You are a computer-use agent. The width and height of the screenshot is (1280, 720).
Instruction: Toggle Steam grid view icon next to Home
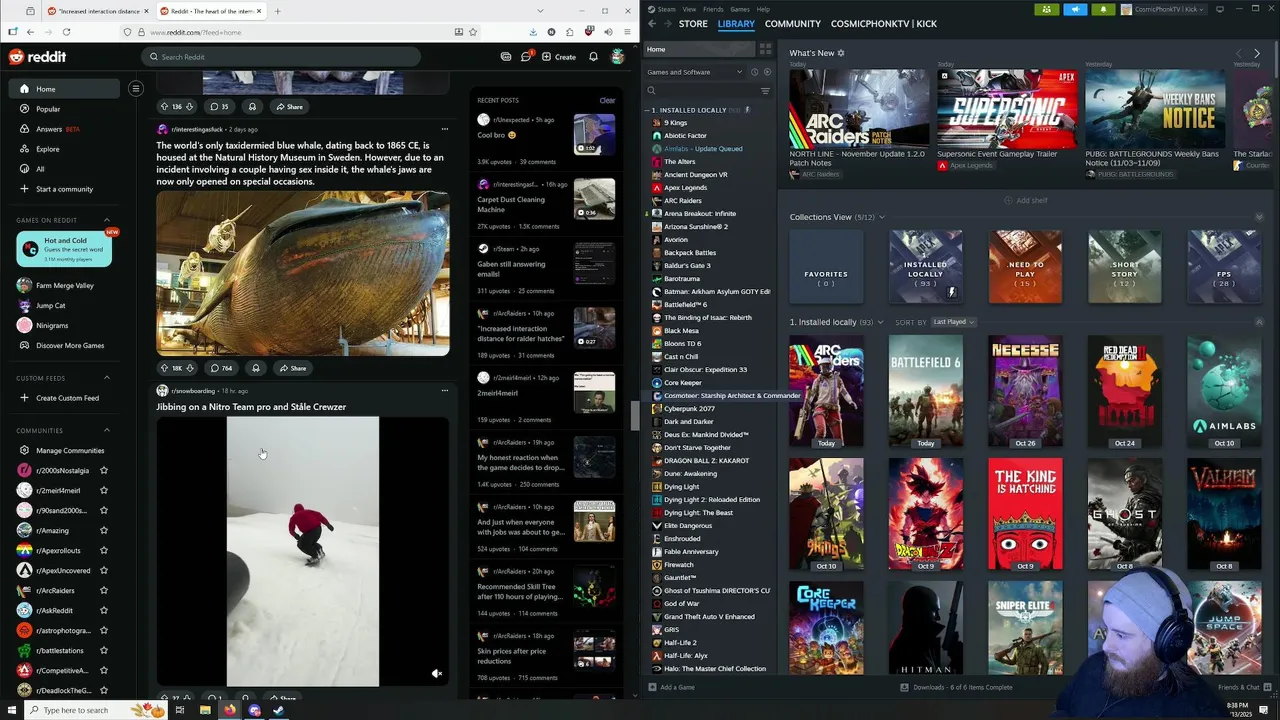(x=765, y=49)
